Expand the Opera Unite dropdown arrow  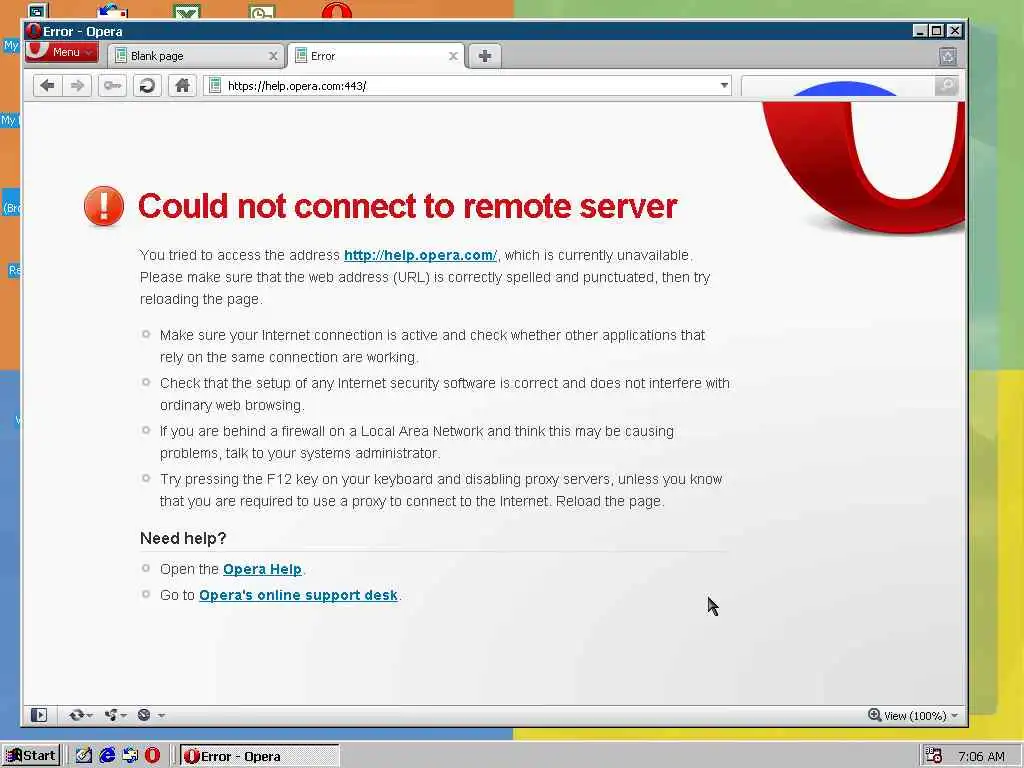click(x=123, y=716)
